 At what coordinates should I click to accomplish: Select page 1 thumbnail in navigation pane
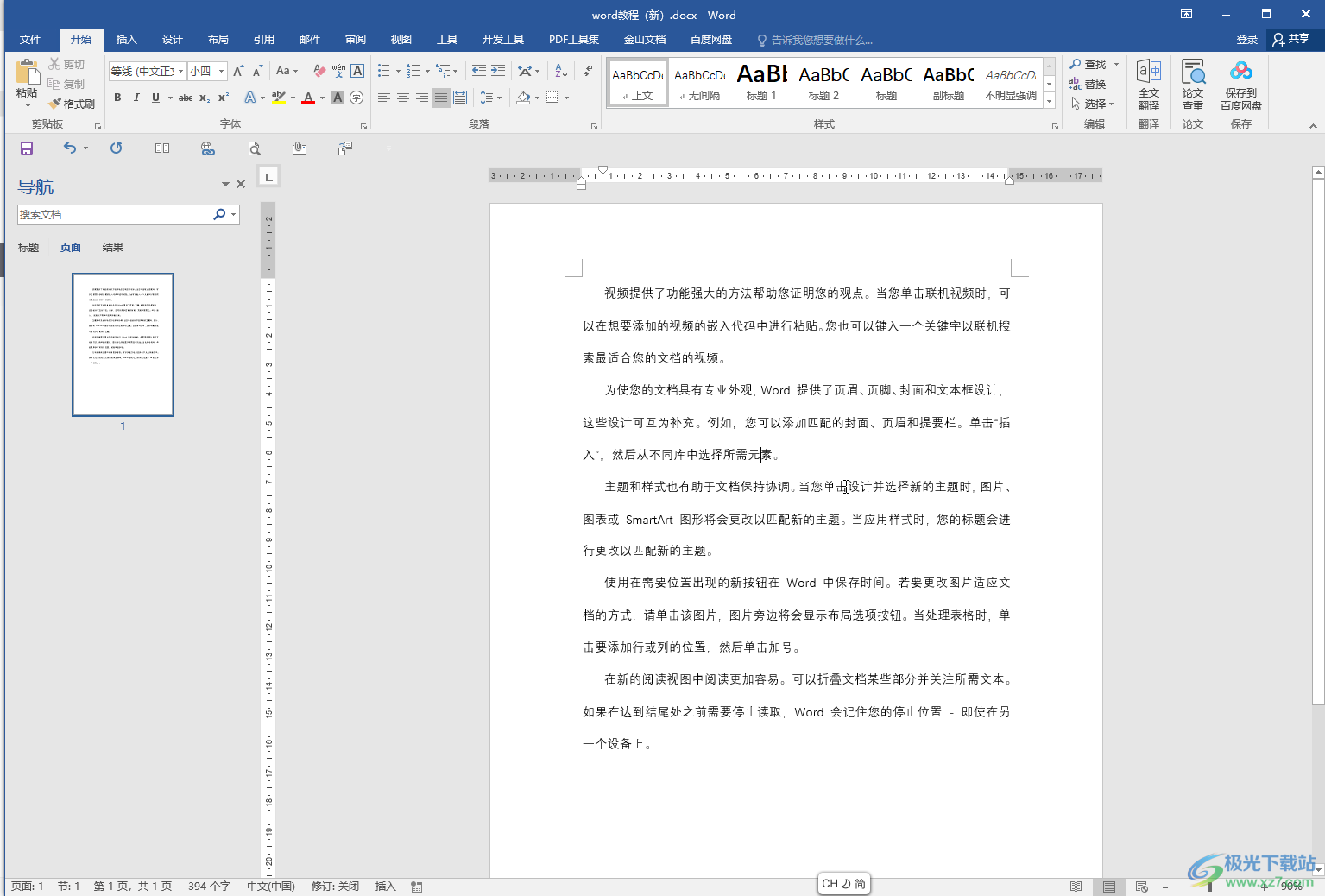(x=123, y=344)
